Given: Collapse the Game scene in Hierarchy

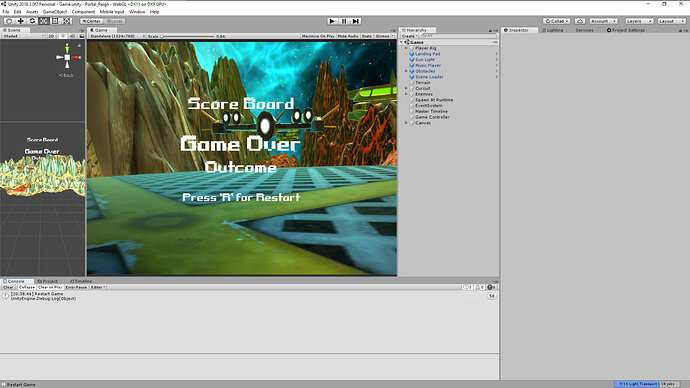Looking at the screenshot, I should [401, 42].
